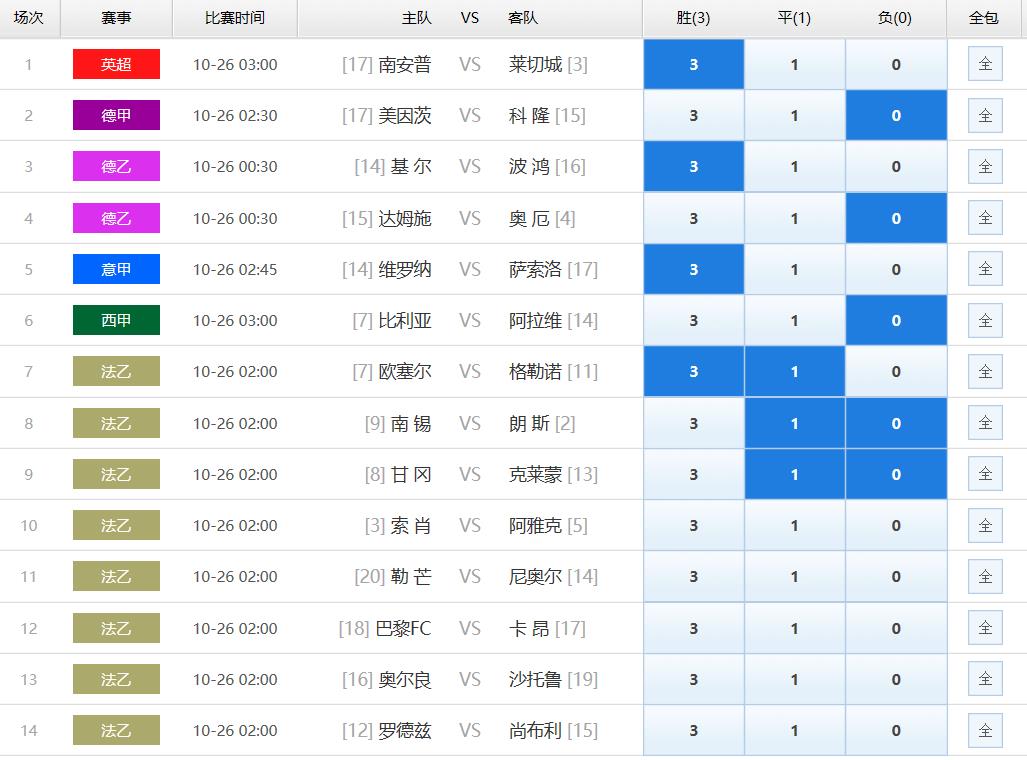Click time 10-26 02:45 for 维罗纳

point(235,269)
